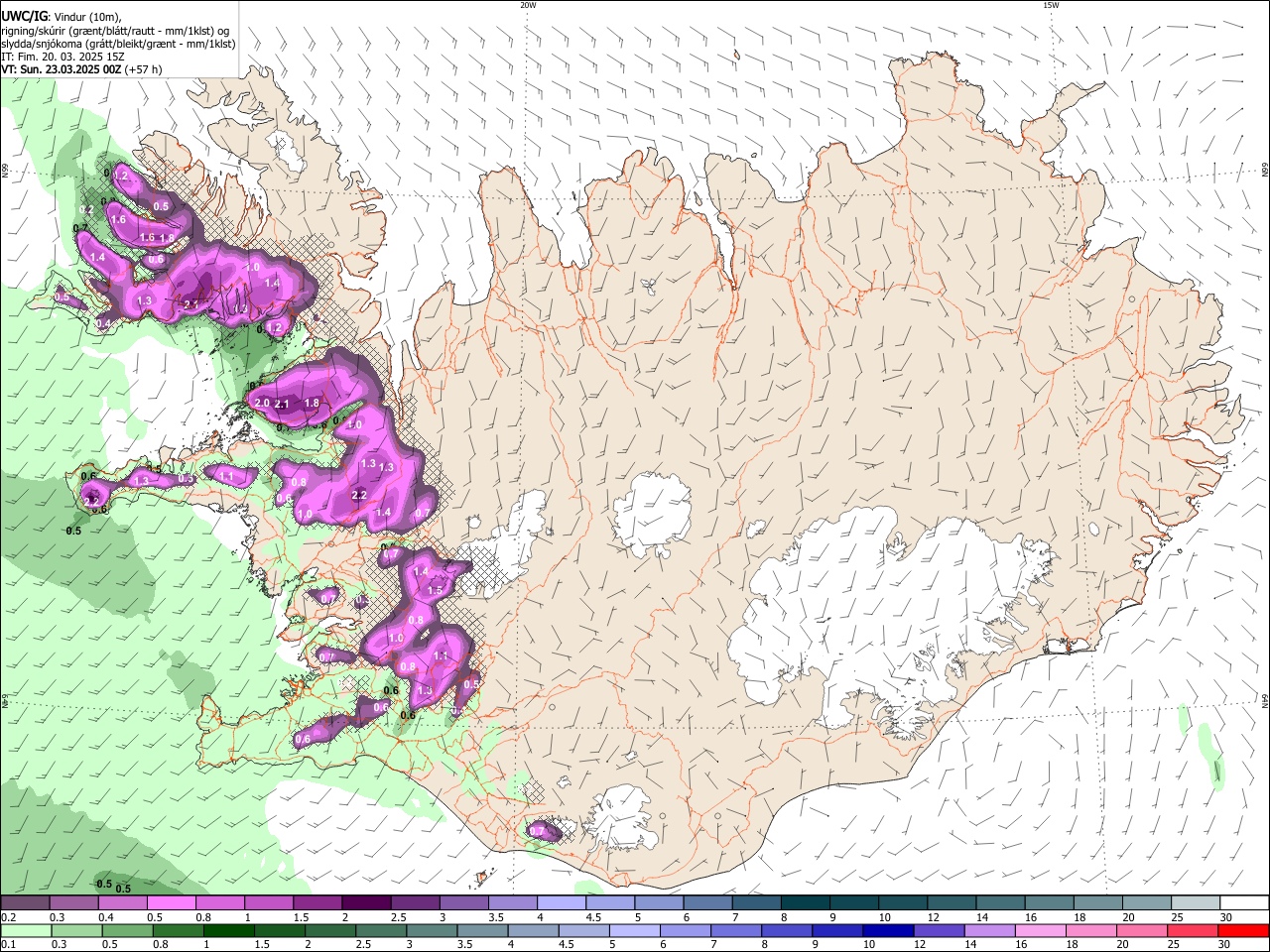This screenshot has height=952, width=1270.
Task: Click the lower legend swatch starting at 4
Action: 533,930
